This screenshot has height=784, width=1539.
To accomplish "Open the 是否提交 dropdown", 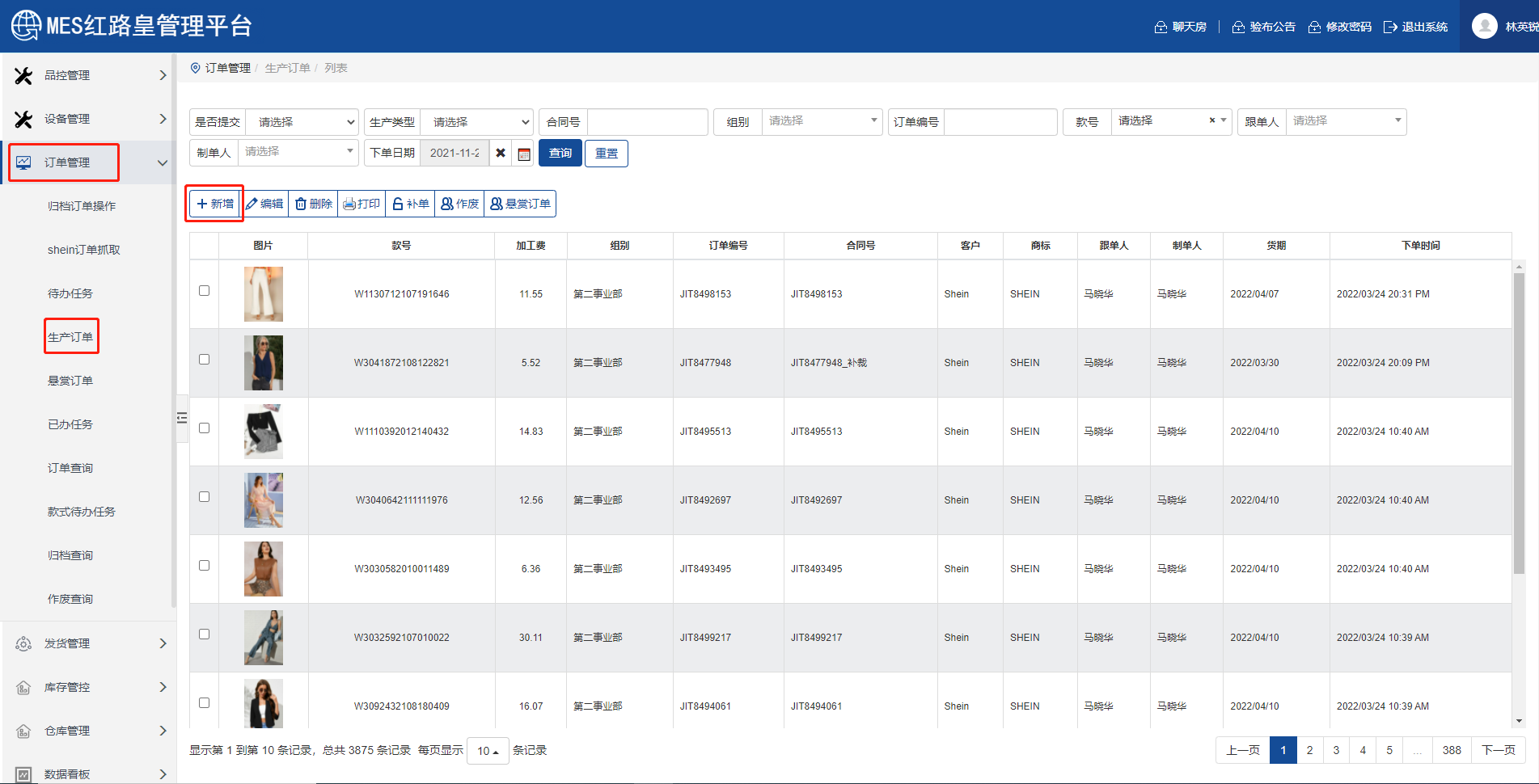I will pos(302,122).
